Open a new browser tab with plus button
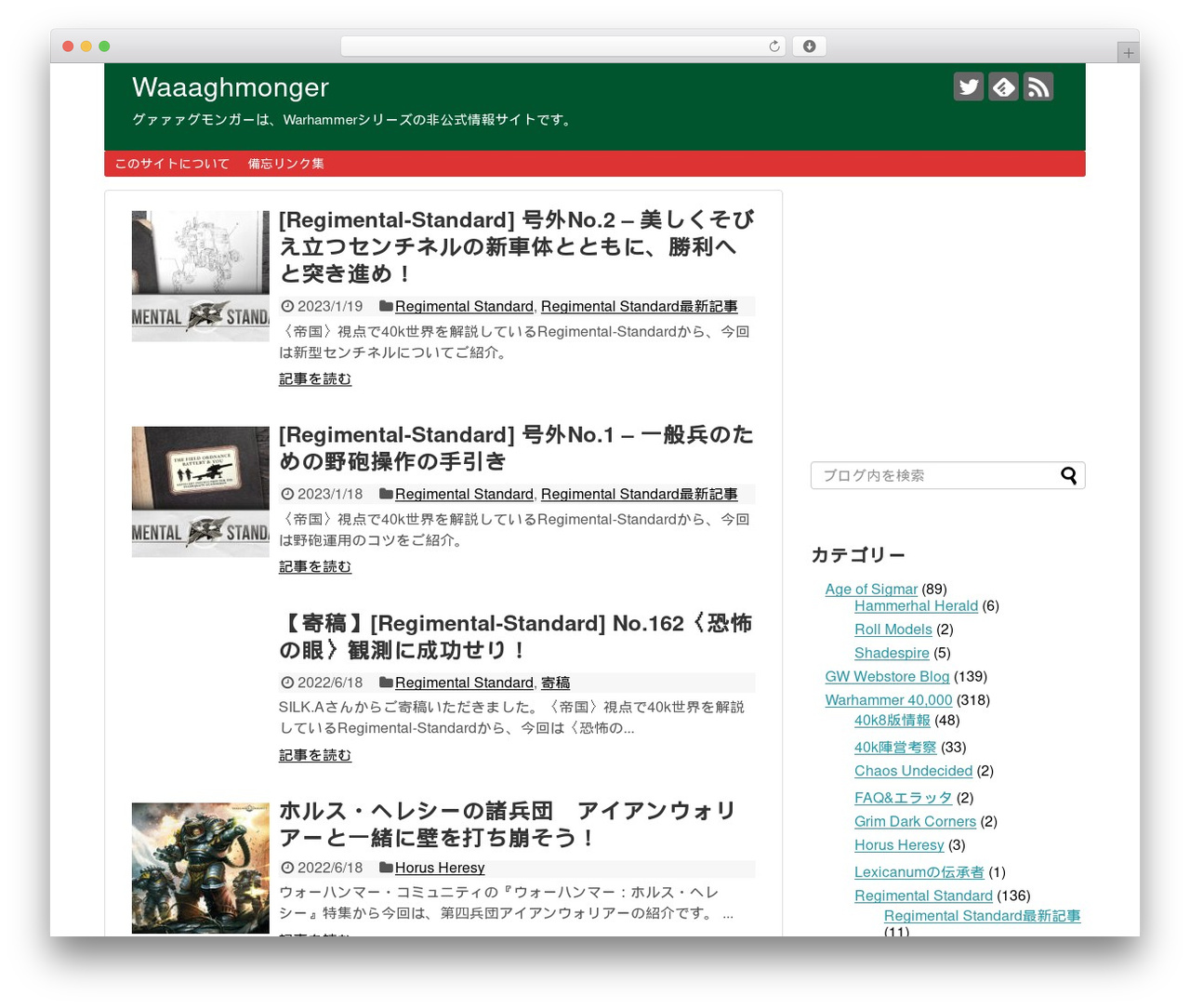Viewport: 1190px width, 1008px height. 1128,53
